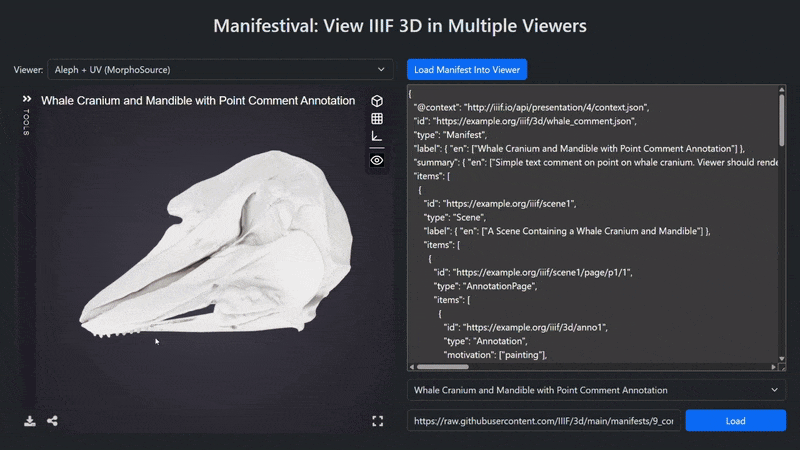This screenshot has height=450, width=800.
Task: Enter fullscreen mode in the viewer
Action: [x=378, y=421]
